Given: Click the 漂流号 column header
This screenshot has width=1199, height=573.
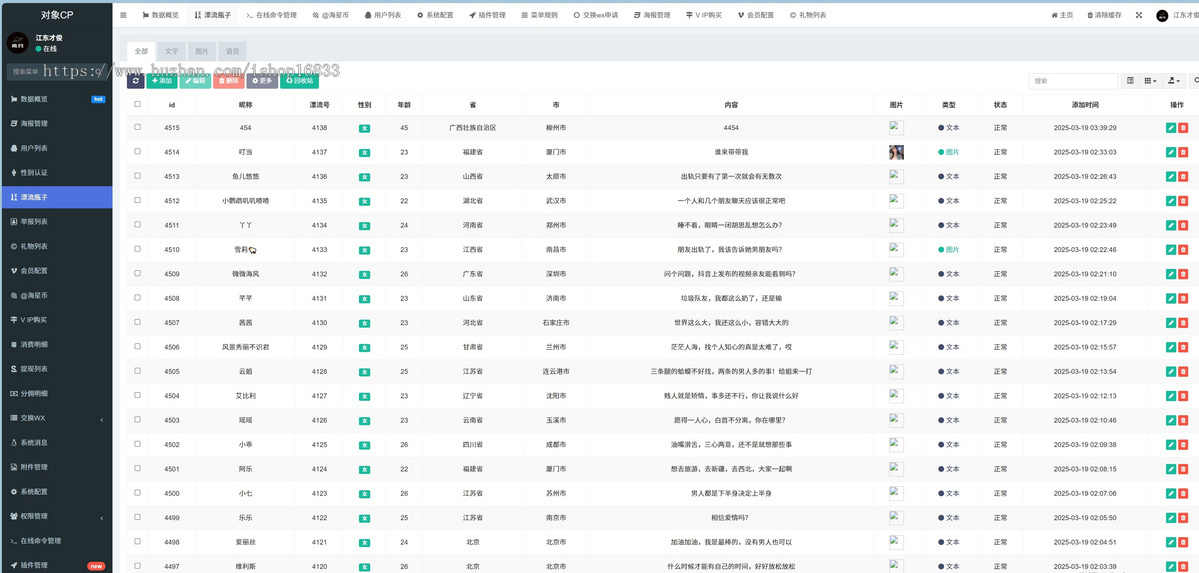Looking at the screenshot, I should click(x=320, y=105).
